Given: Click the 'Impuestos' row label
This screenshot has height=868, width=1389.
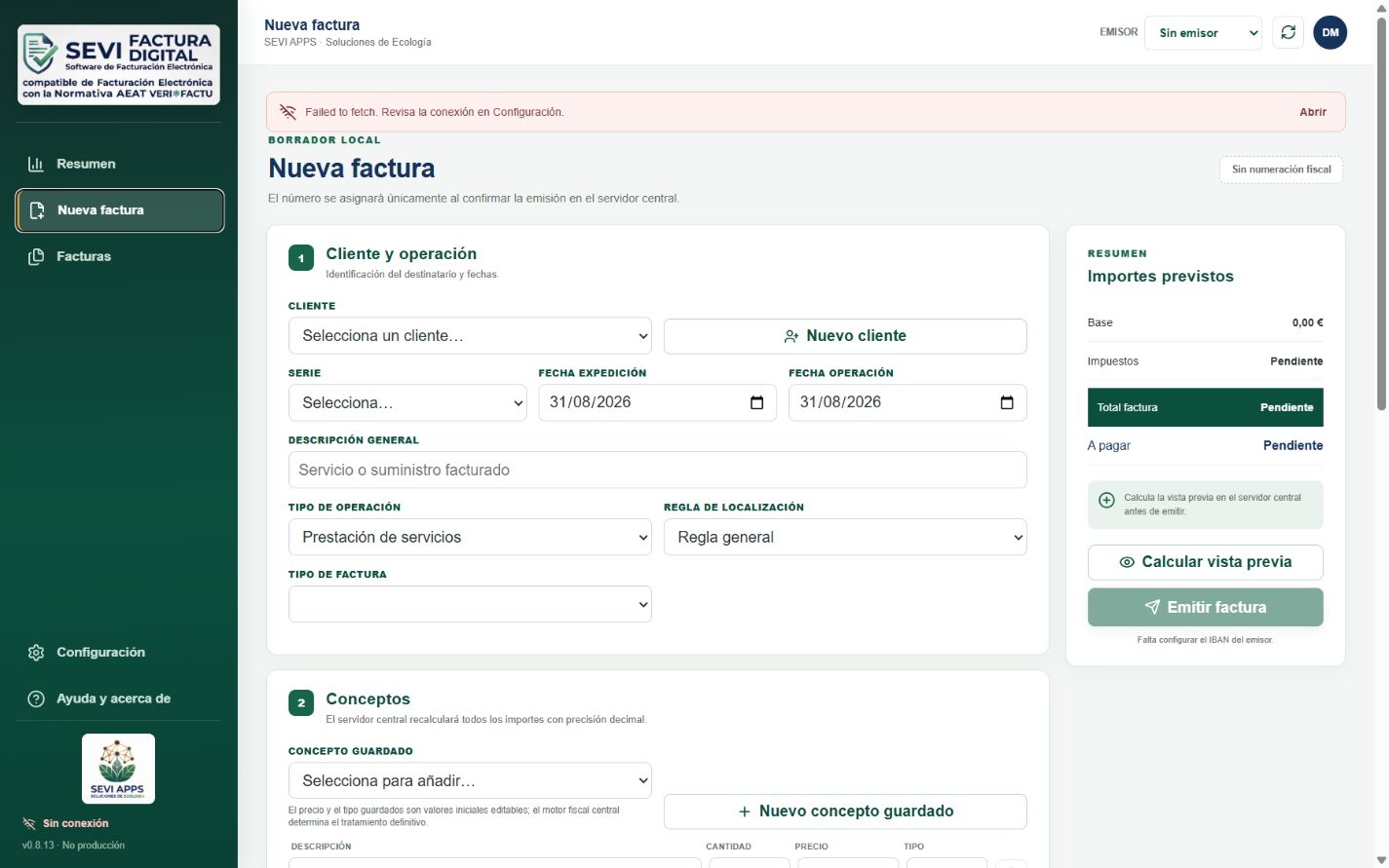Looking at the screenshot, I should coord(1113,361).
